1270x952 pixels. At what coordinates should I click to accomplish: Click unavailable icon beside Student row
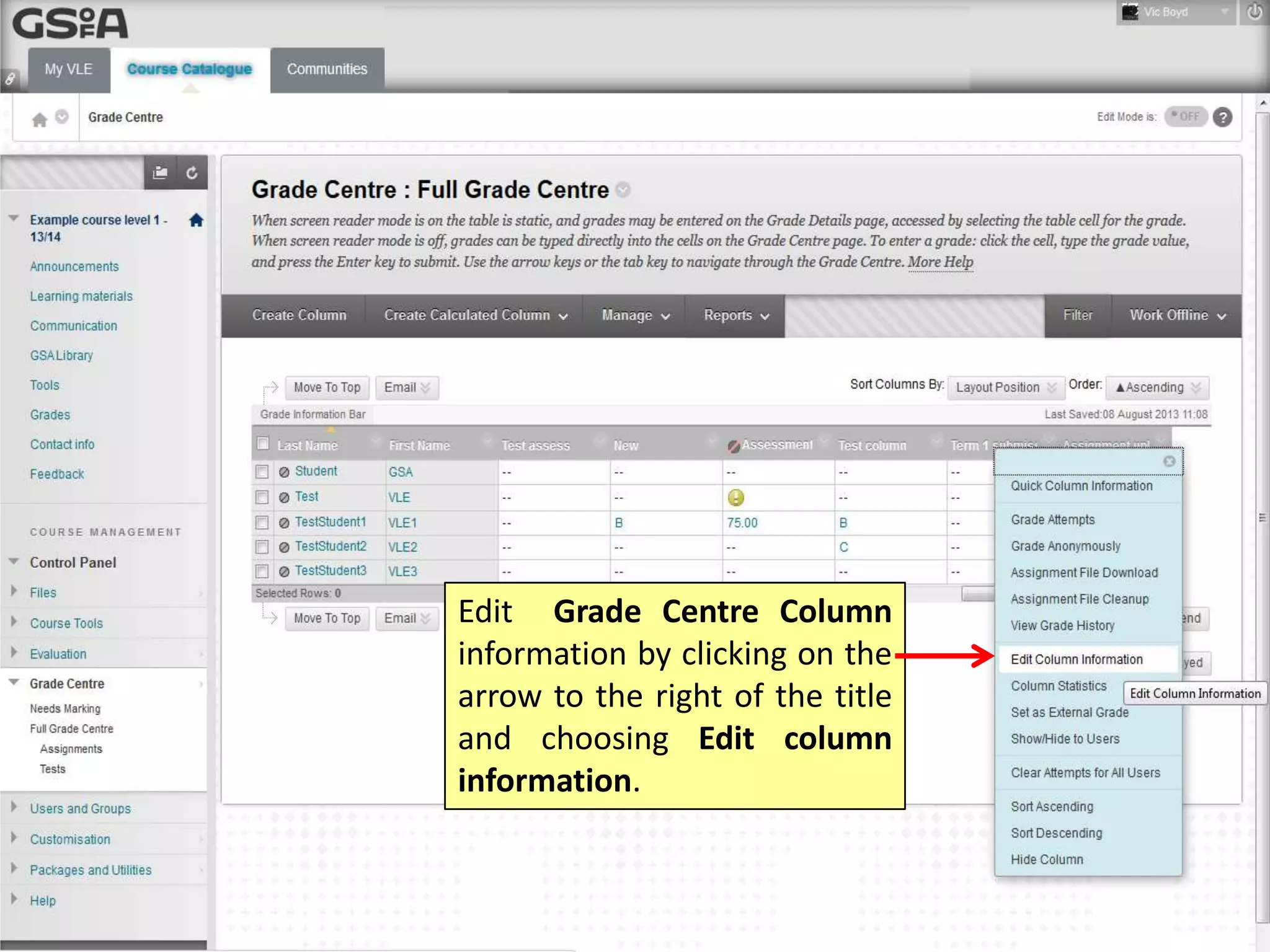pos(284,472)
